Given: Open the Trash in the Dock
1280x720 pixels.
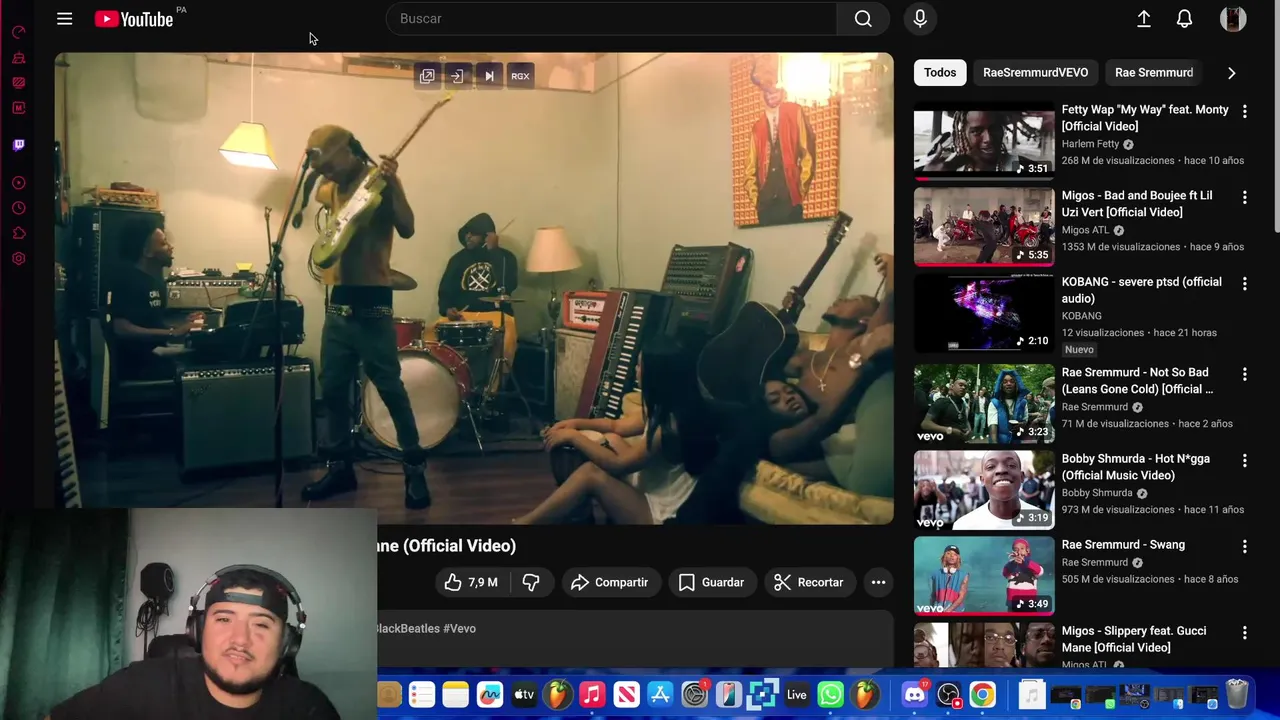Looking at the screenshot, I should tap(1237, 694).
